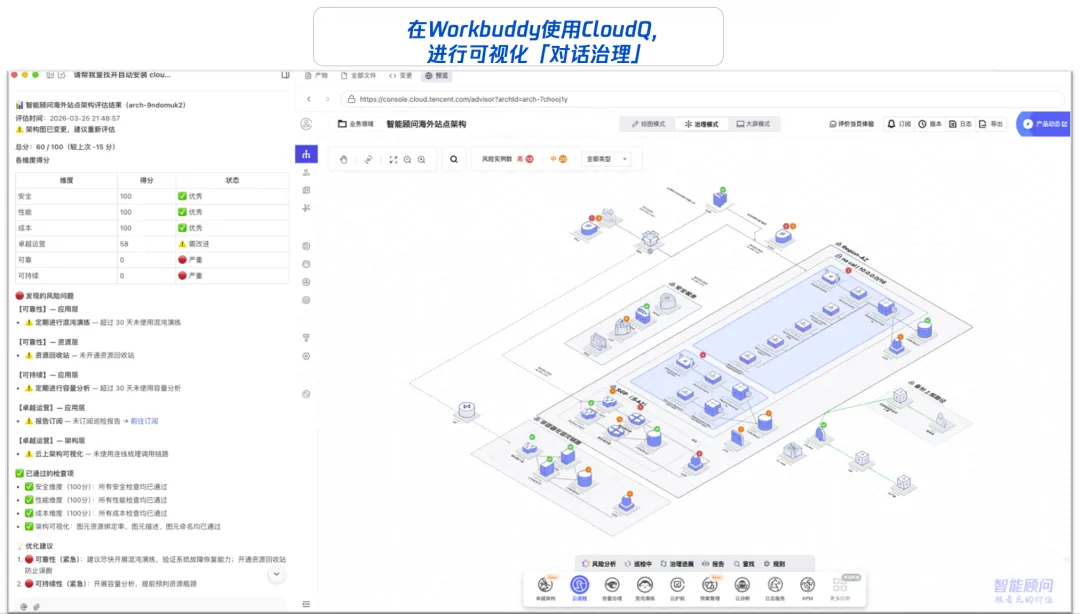Switch to 绘图模式 mode

point(648,124)
